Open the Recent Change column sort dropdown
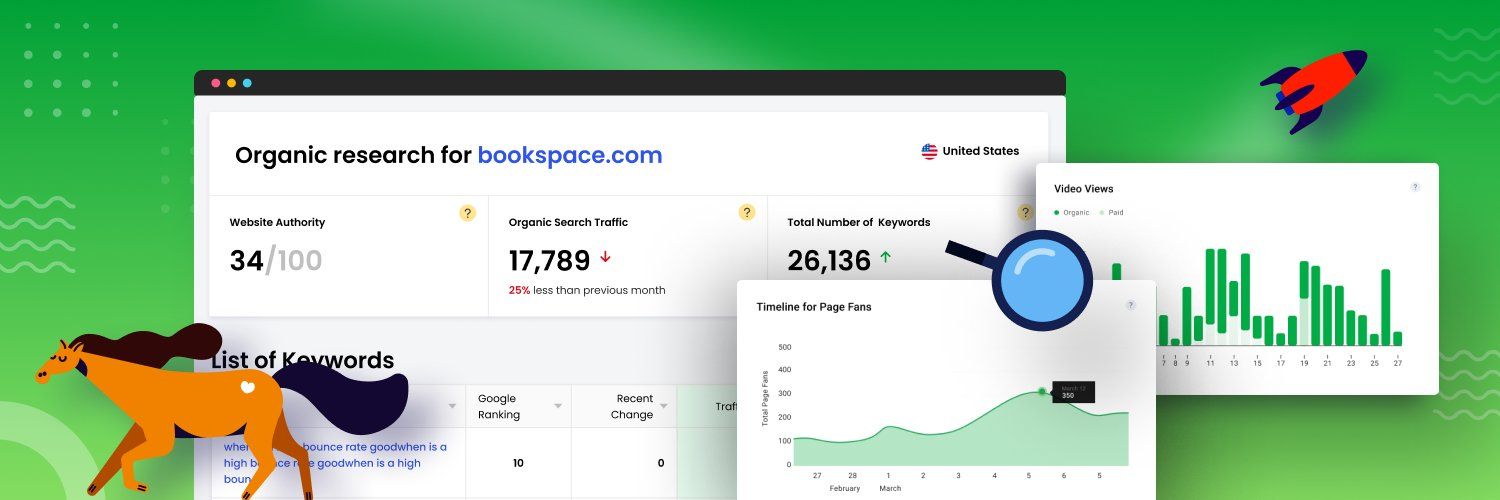 (664, 406)
